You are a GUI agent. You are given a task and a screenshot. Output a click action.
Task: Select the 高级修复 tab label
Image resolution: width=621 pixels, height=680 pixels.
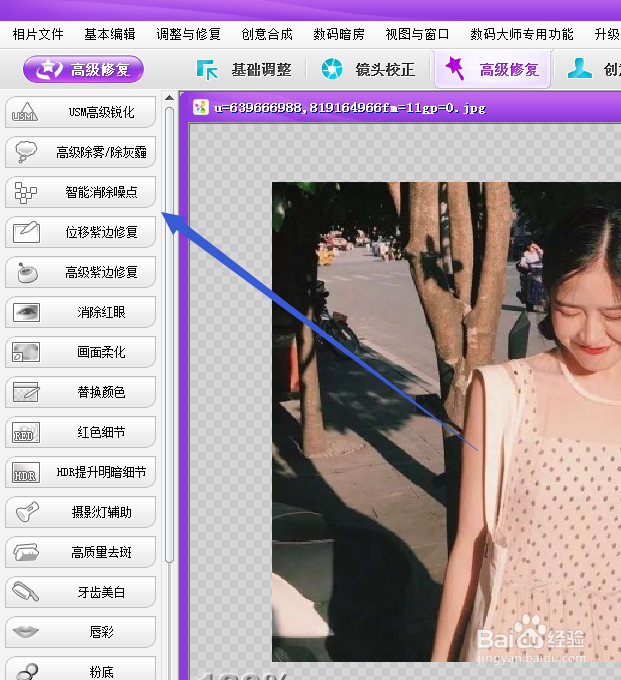pos(510,69)
